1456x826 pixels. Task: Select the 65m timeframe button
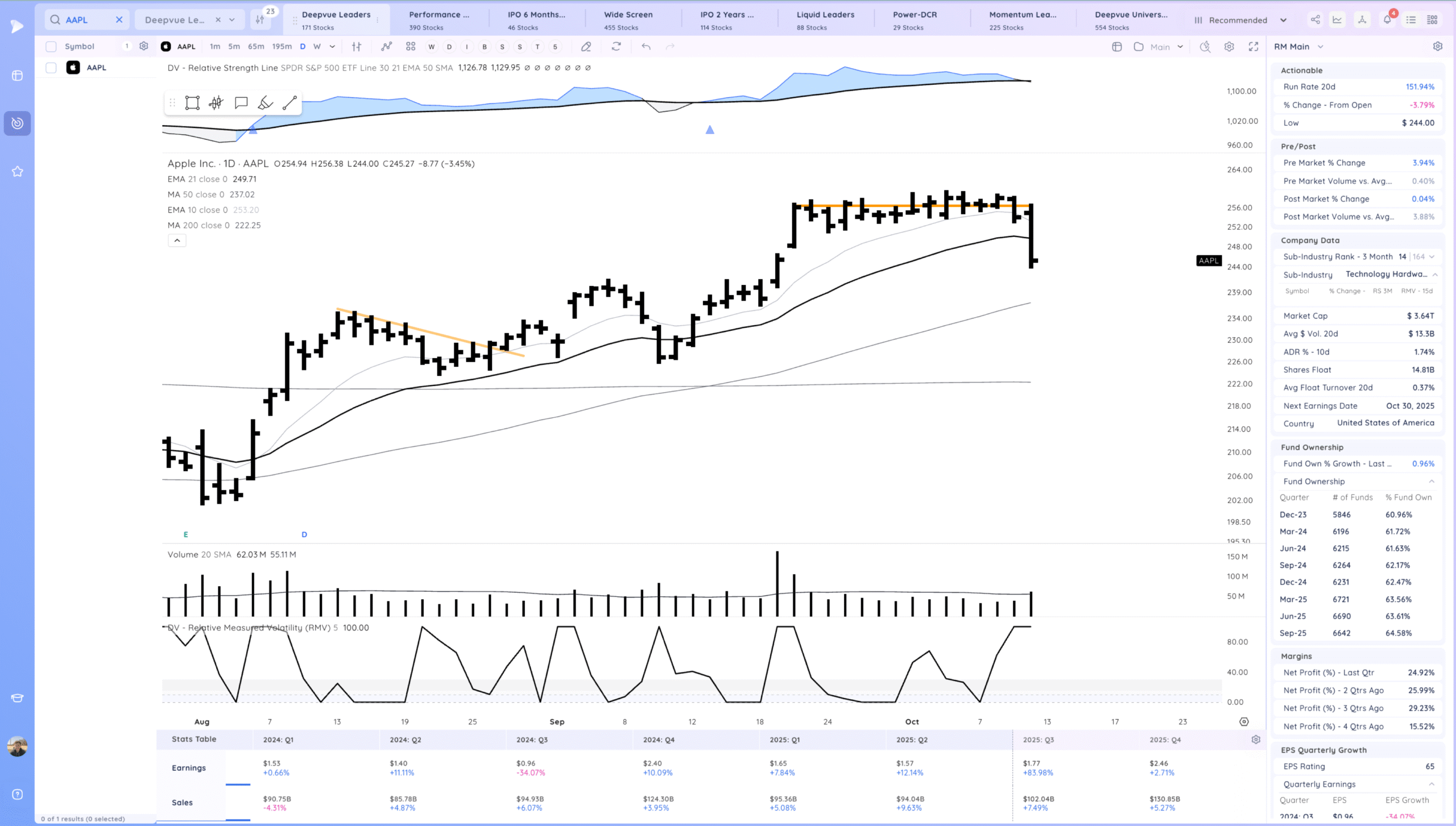click(x=256, y=47)
